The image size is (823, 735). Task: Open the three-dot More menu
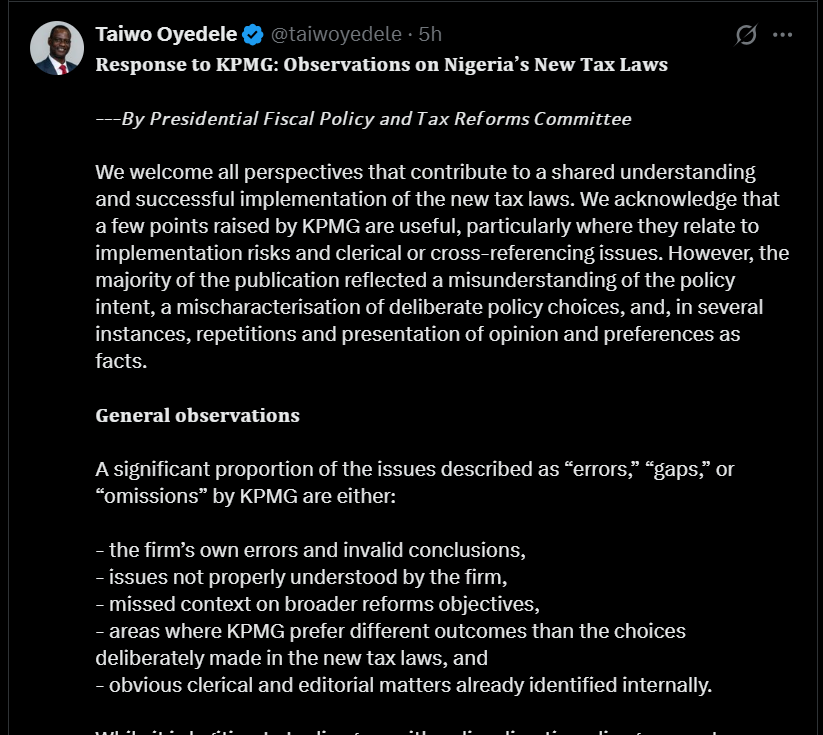[x=783, y=35]
